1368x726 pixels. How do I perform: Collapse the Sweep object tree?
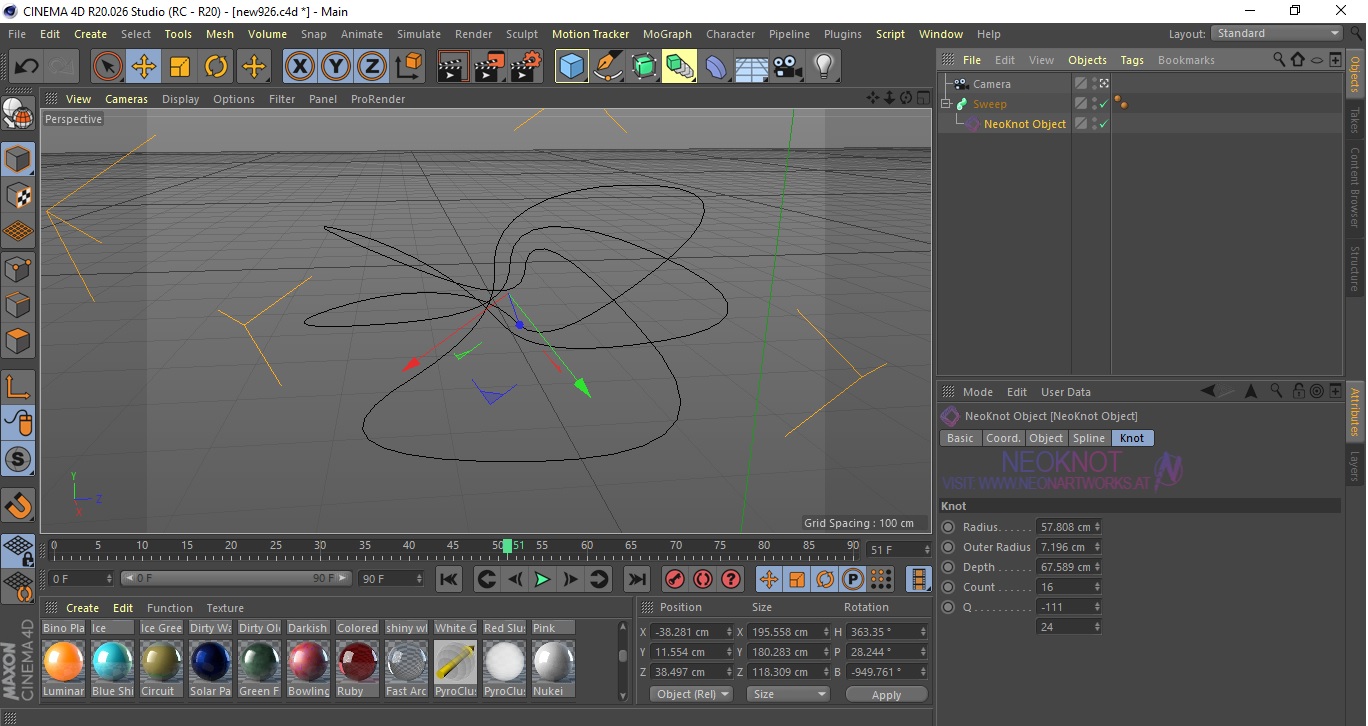click(x=946, y=104)
